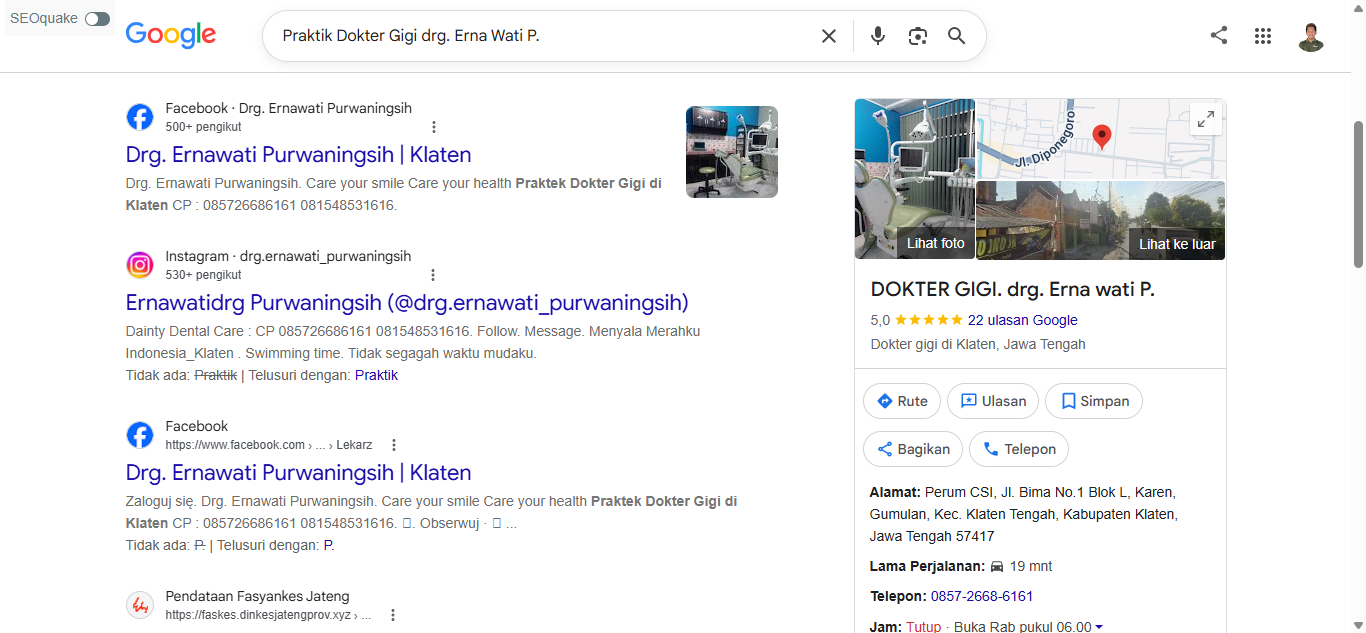
Task: Click the 'Pendataan Fasyankes Jateng' site name
Action: tap(258, 596)
